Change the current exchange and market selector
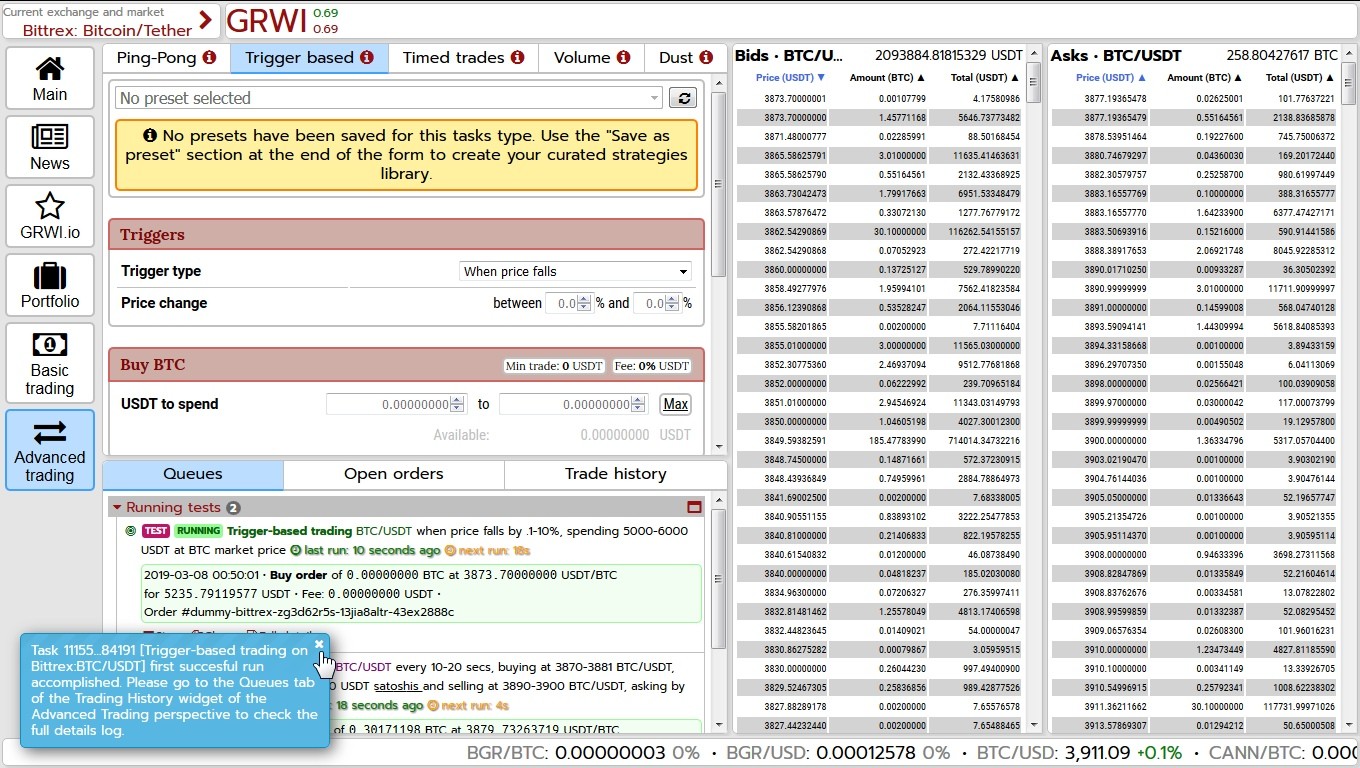1360x768 pixels. coord(110,21)
